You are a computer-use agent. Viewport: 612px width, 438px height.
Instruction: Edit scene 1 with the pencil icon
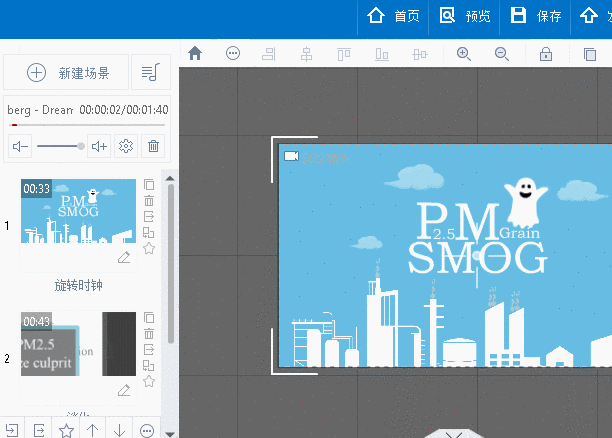coord(124,258)
